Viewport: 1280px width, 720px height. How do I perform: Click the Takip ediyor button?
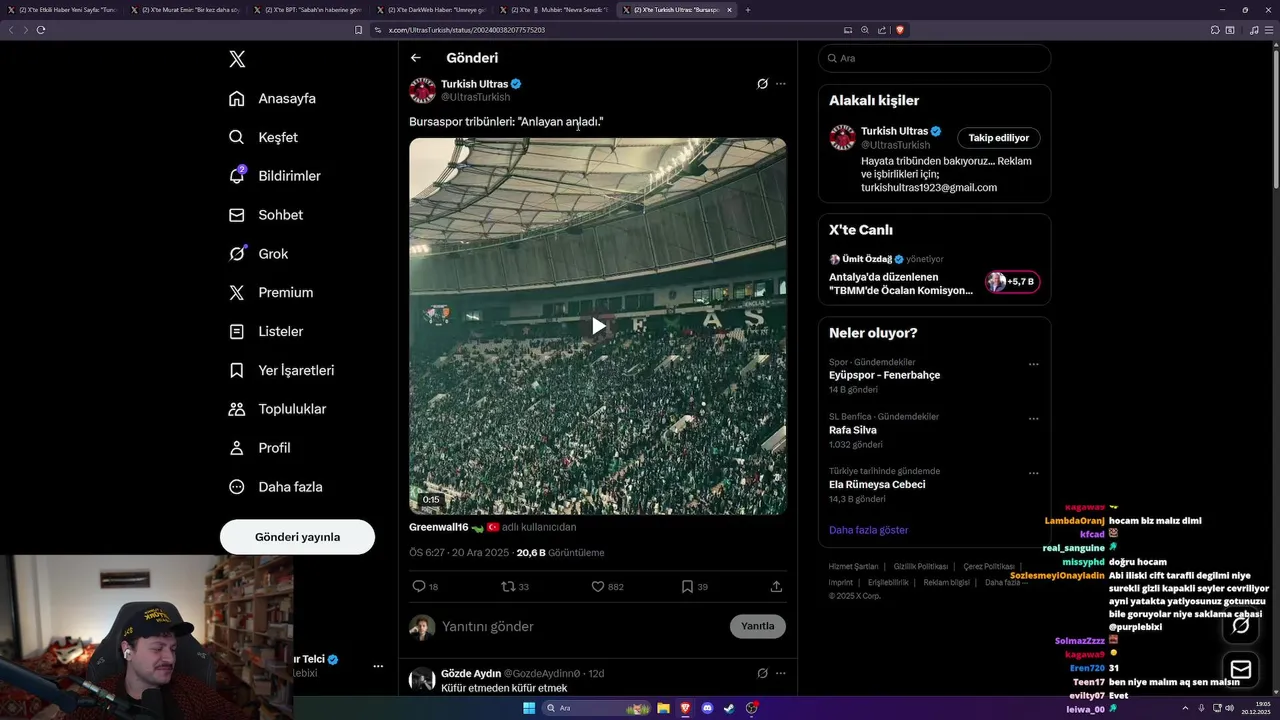click(x=998, y=138)
